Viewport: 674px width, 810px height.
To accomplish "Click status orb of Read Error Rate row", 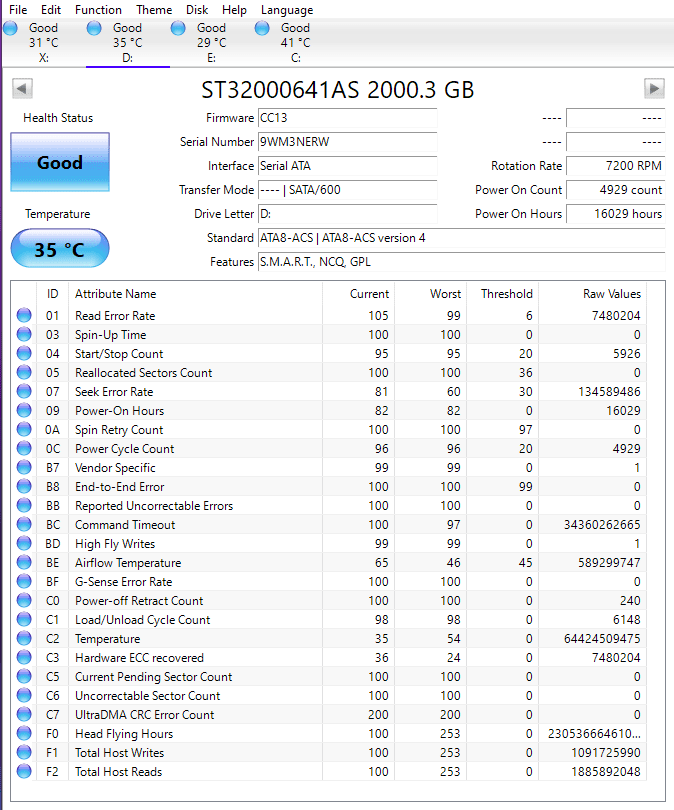I will 24,315.
